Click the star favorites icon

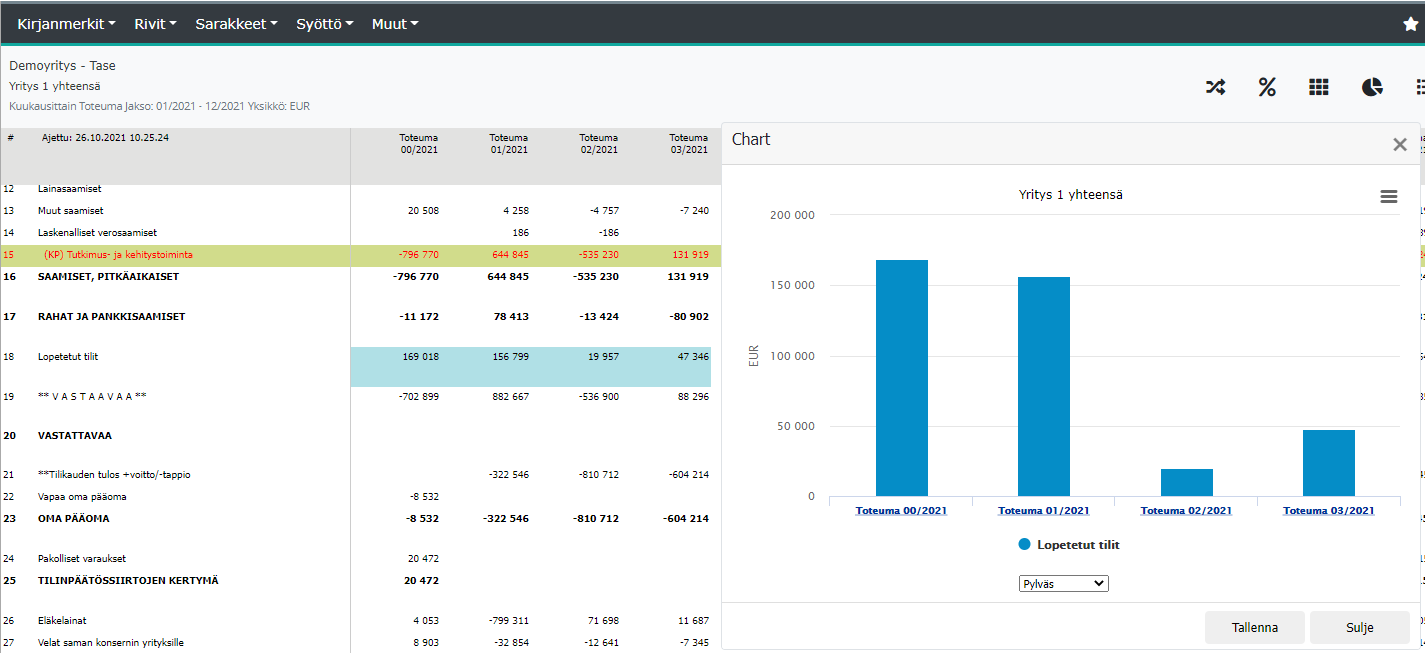tap(1410, 24)
